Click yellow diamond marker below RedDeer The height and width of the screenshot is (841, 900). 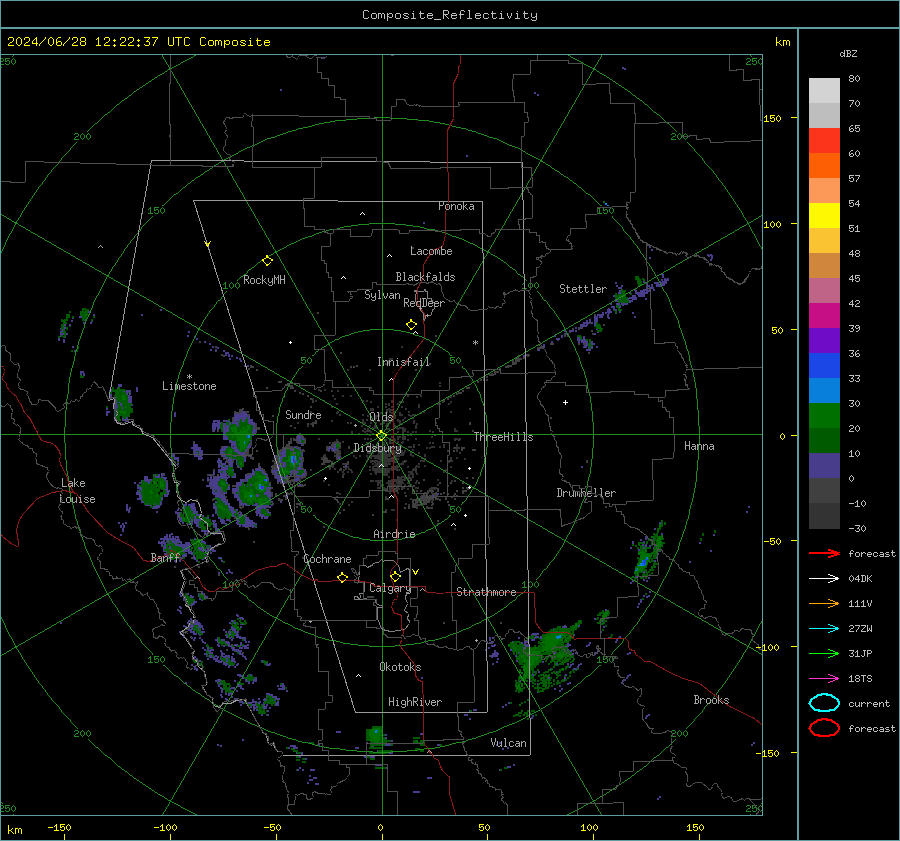[412, 324]
